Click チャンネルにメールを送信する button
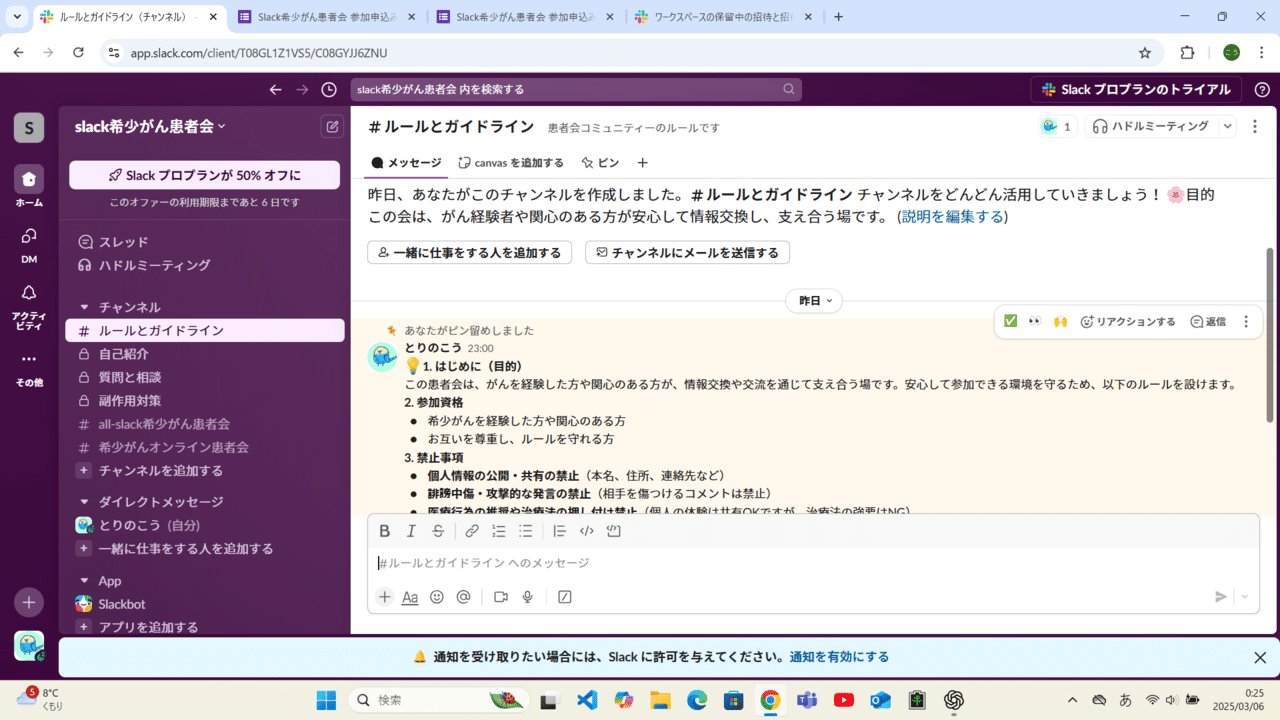 (x=687, y=252)
